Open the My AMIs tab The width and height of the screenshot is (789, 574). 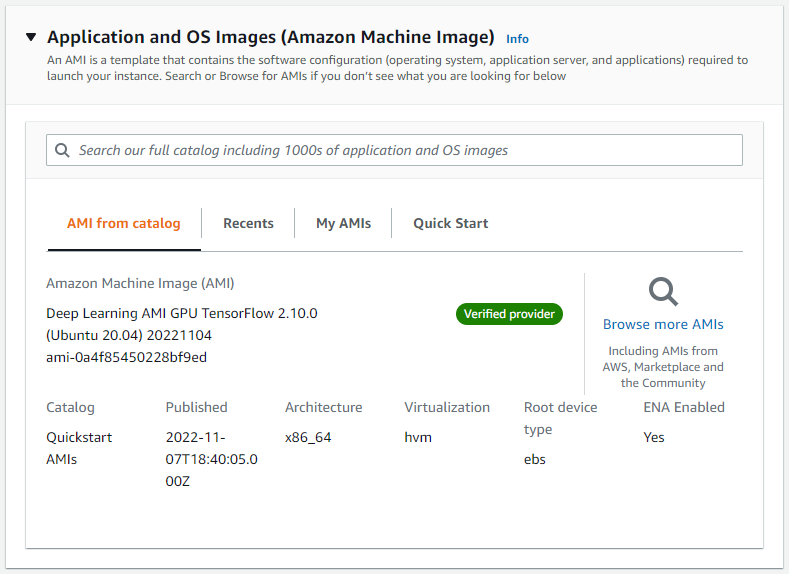(343, 223)
